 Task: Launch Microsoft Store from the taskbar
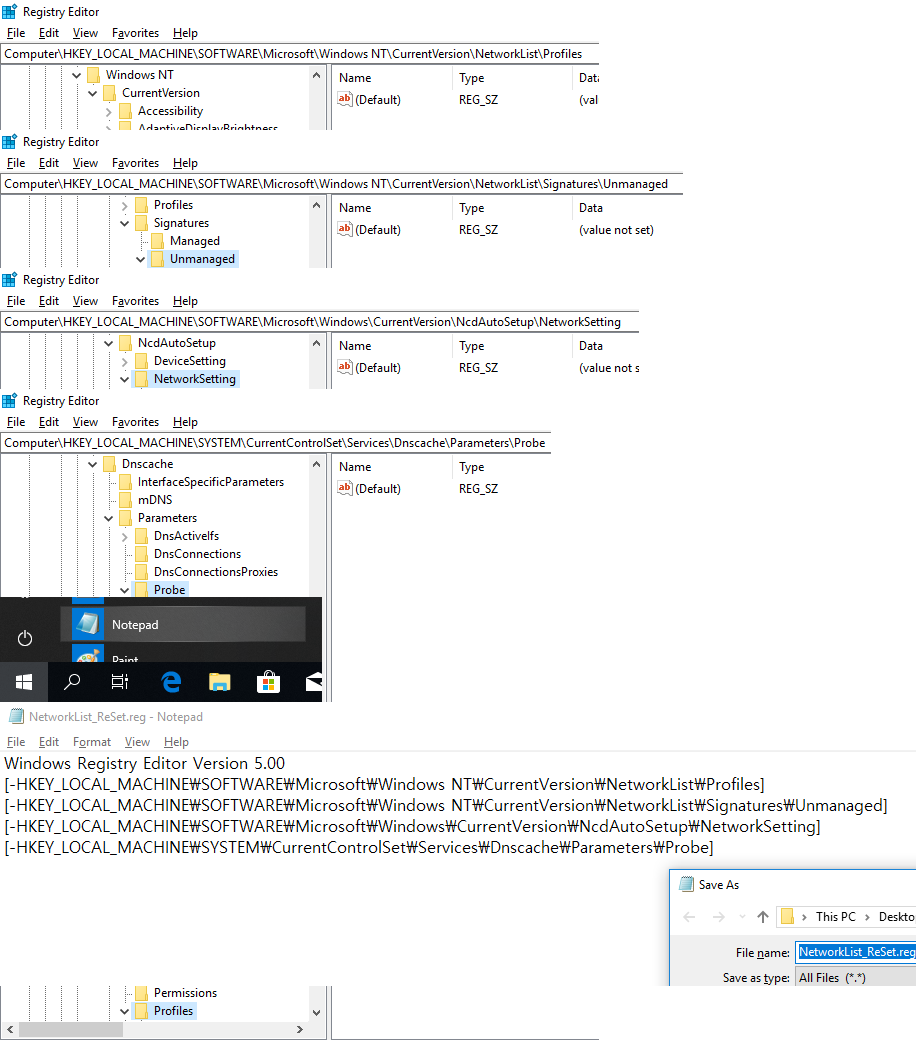[268, 682]
